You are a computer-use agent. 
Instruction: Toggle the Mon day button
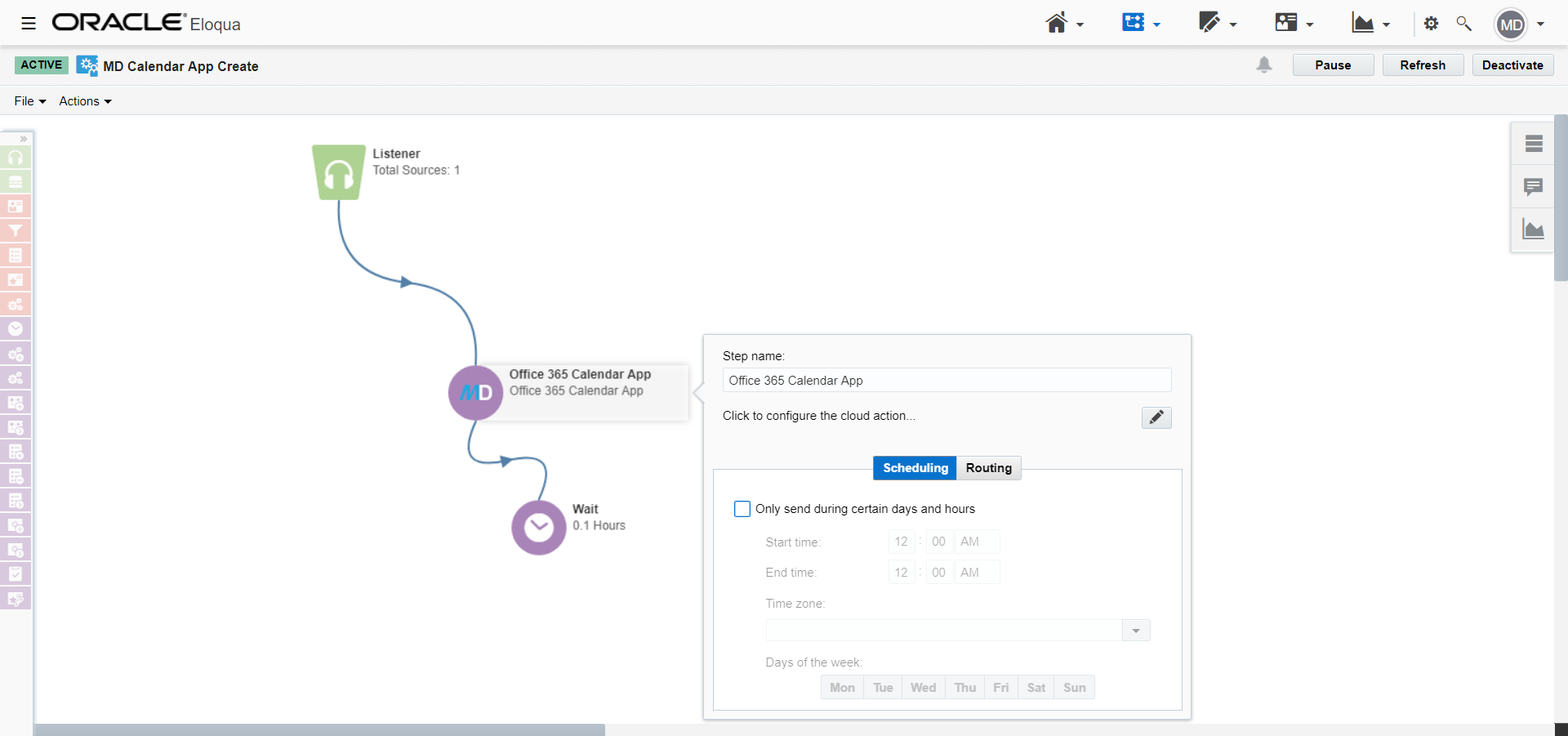click(842, 688)
